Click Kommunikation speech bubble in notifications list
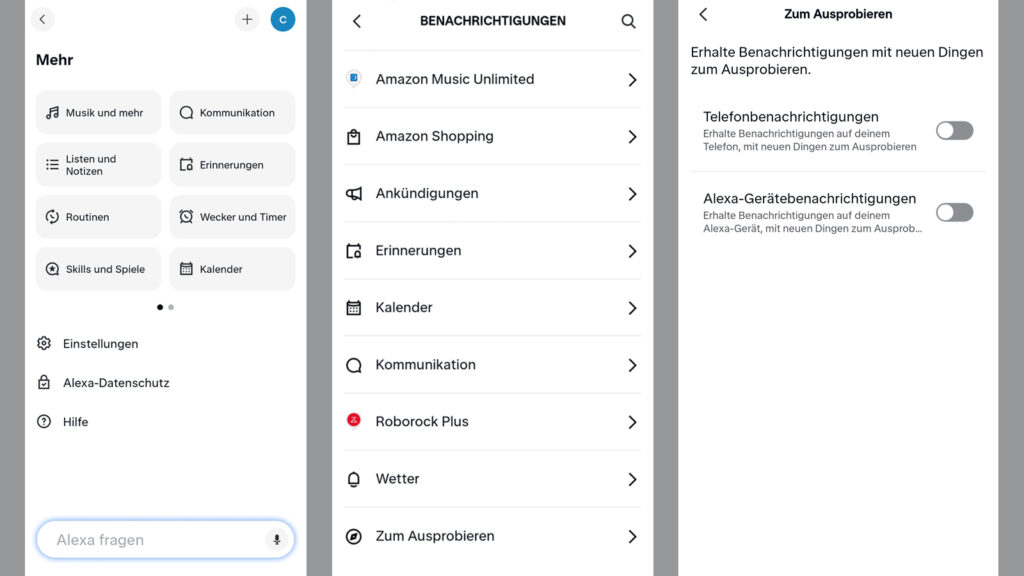The image size is (1024, 576). [353, 365]
